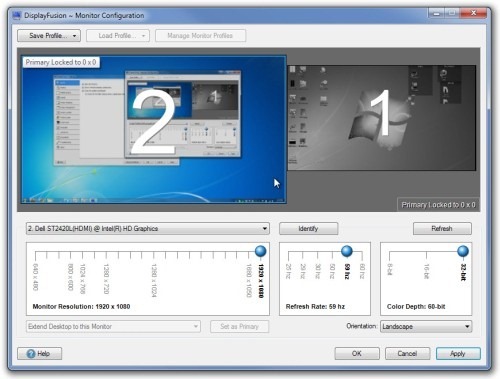Expand the Dell ST2420L monitor selector
Screen dimensions: 500x379
[148, 229]
